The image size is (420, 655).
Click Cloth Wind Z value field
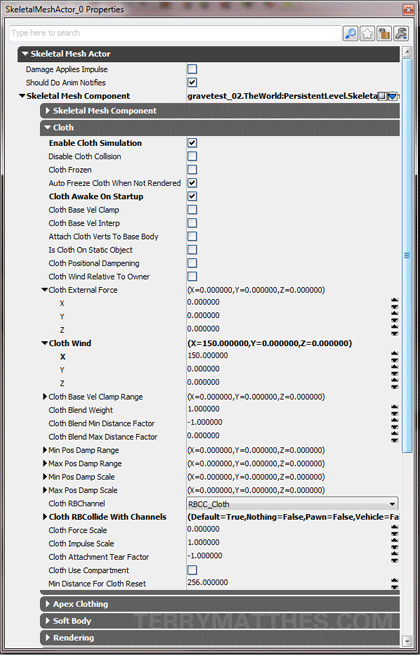(288, 382)
